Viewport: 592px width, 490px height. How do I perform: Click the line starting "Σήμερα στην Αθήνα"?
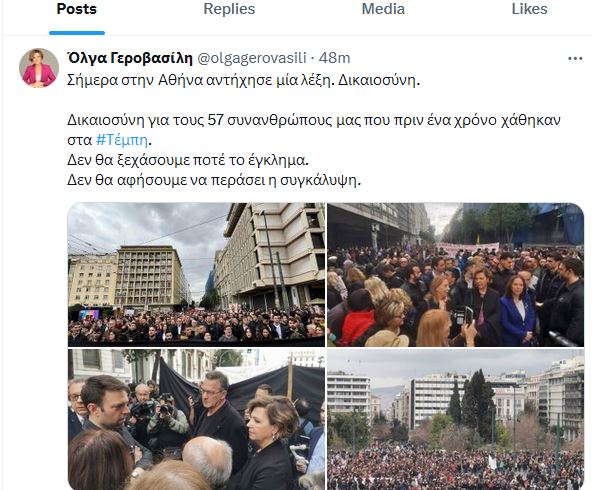(244, 80)
